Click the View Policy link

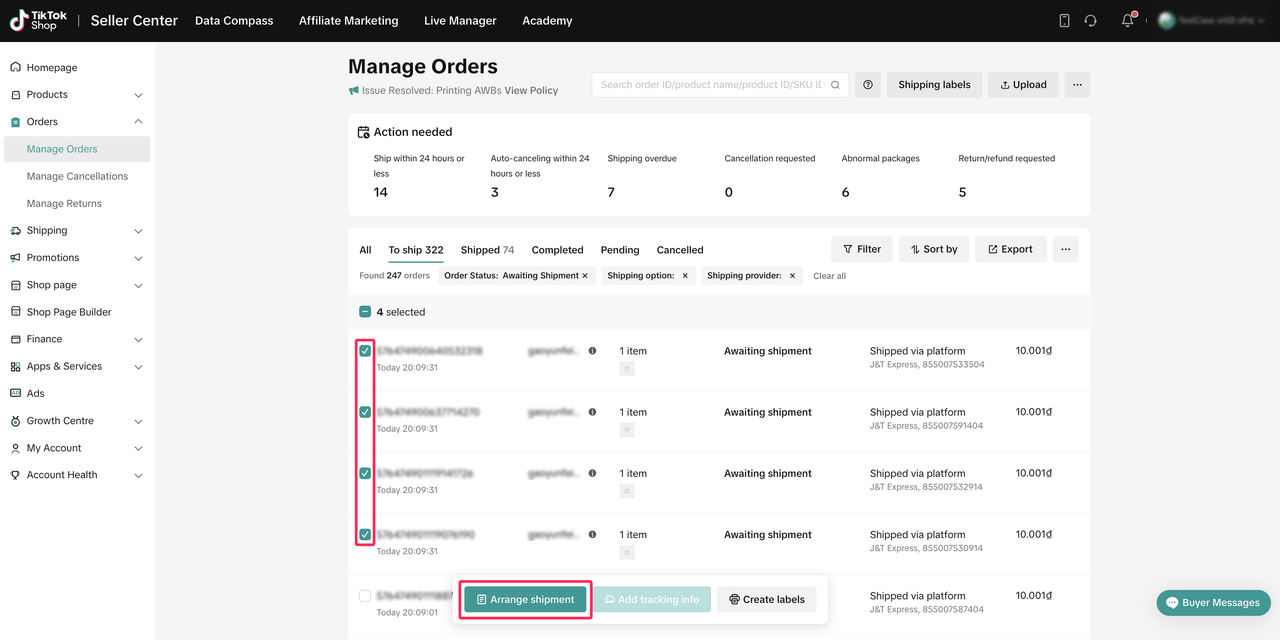tap(531, 90)
